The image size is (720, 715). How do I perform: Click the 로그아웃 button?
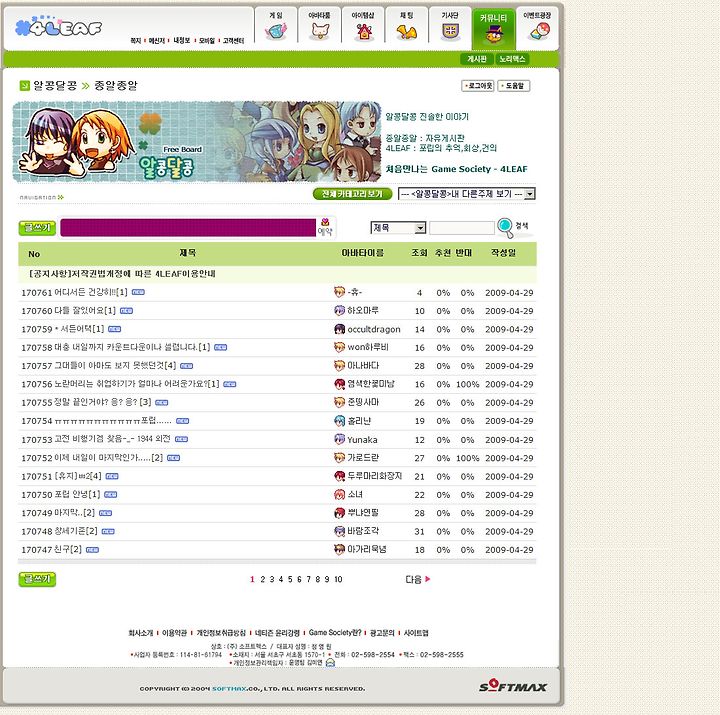coord(478,86)
